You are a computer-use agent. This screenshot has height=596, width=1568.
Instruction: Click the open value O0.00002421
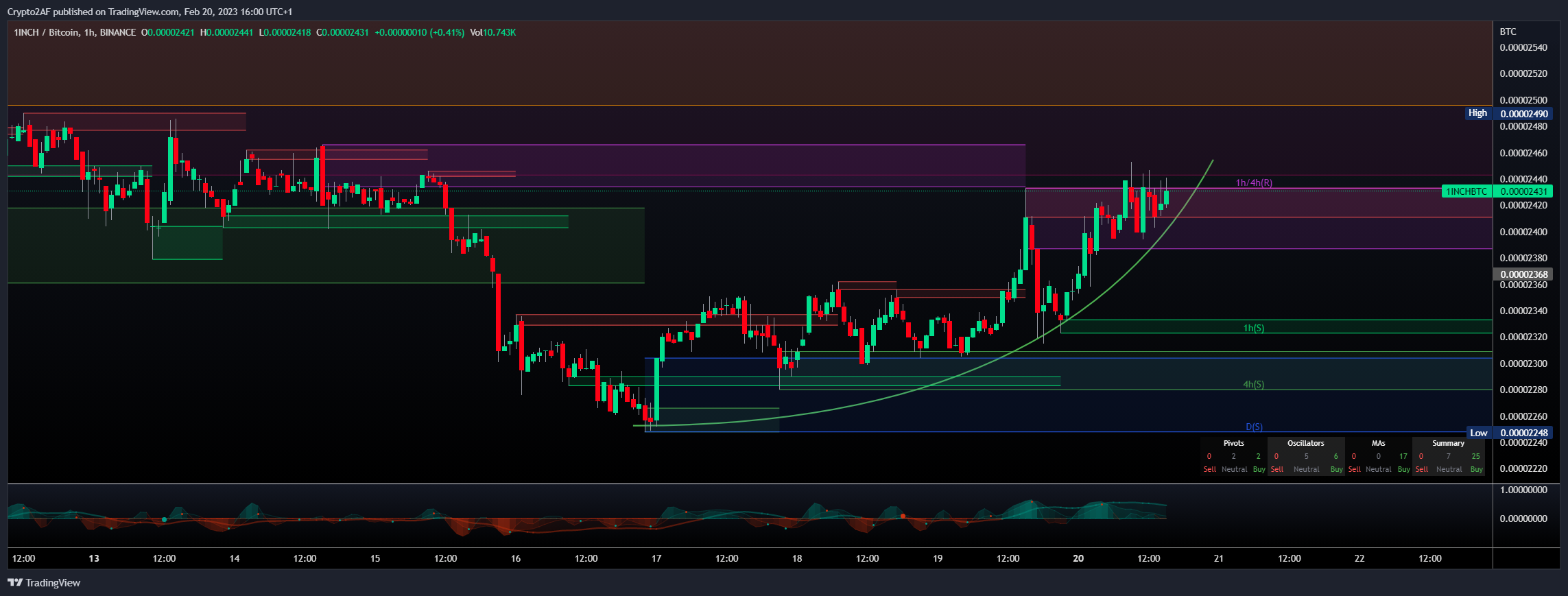(168, 32)
